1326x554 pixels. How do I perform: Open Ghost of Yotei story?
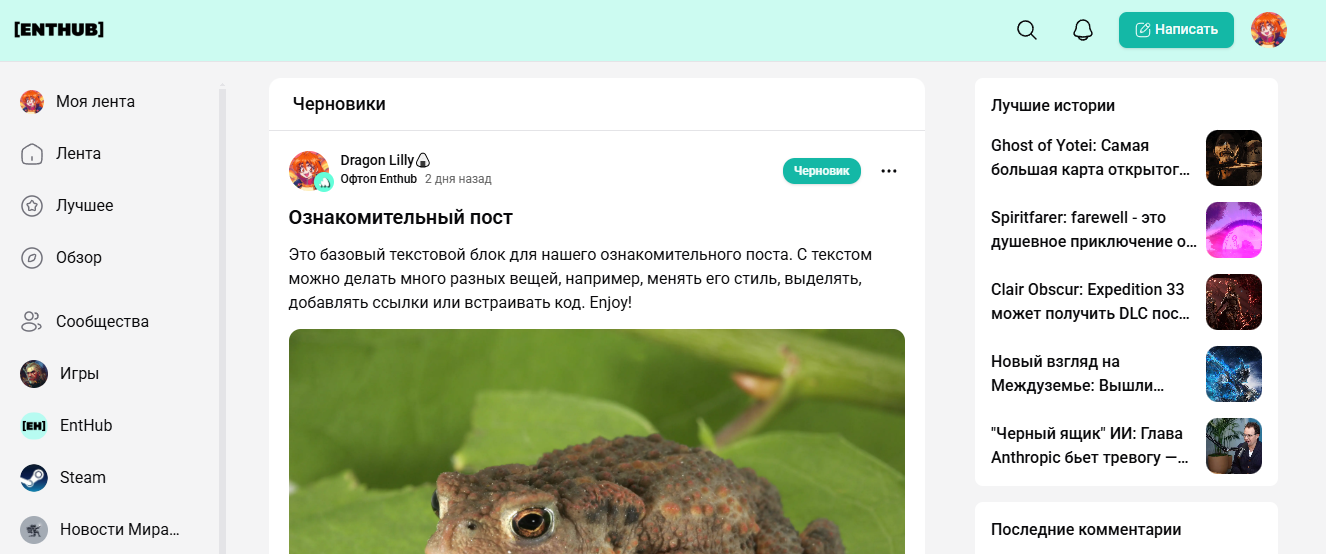click(x=1091, y=158)
